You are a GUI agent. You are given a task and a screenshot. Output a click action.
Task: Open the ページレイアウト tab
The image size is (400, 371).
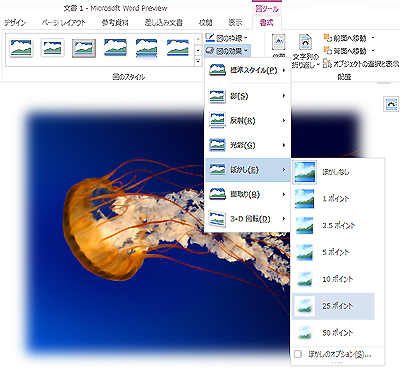point(63,22)
